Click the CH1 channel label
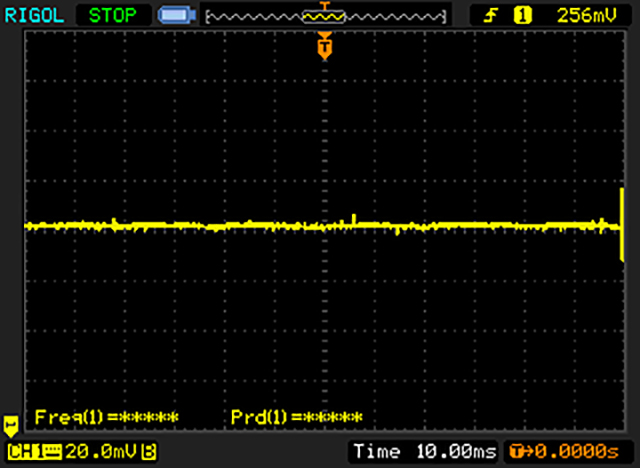The width and height of the screenshot is (640, 468). (34, 452)
